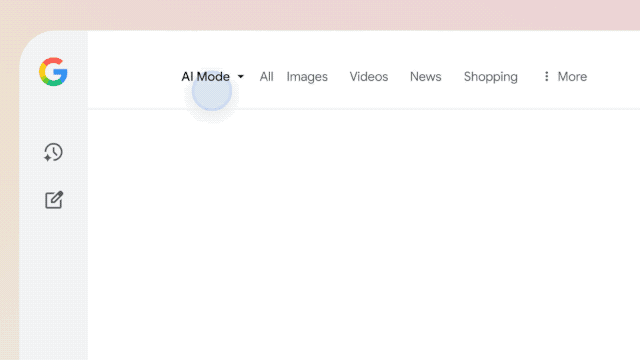Switch to the News tab
The height and width of the screenshot is (360, 640).
pyautogui.click(x=426, y=76)
